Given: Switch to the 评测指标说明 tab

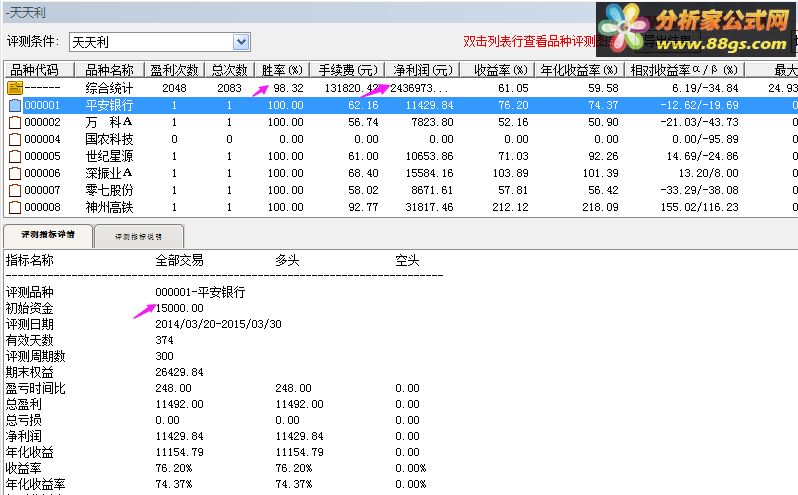Looking at the screenshot, I should [138, 236].
